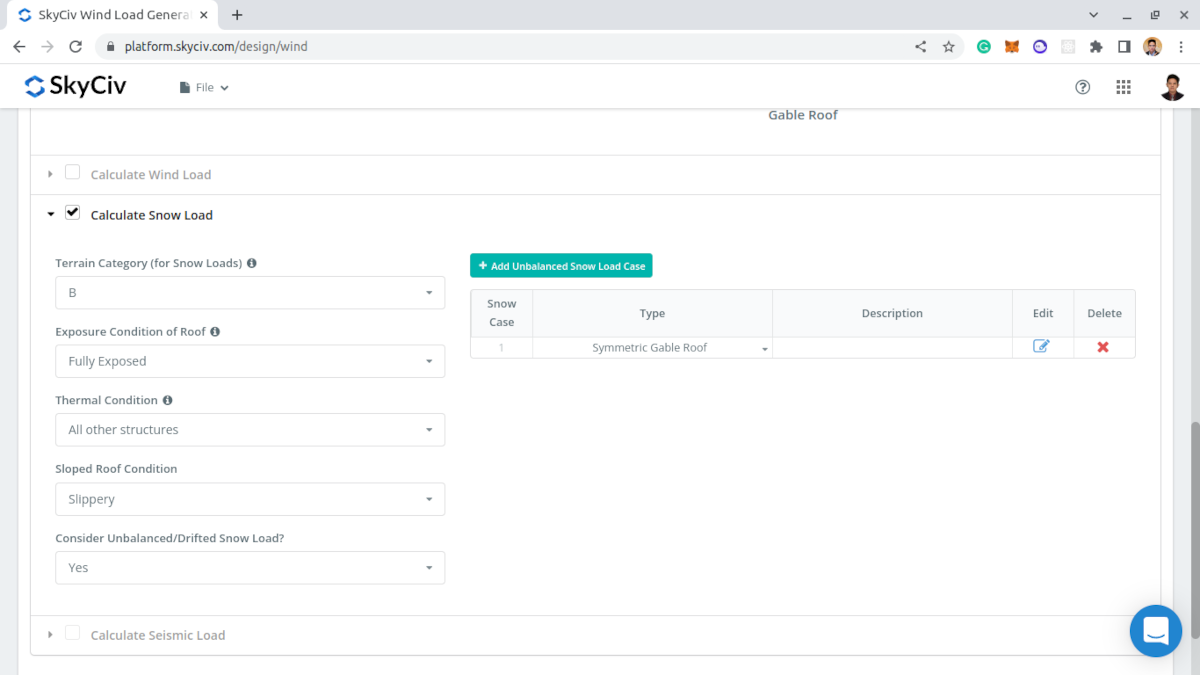The image size is (1200, 675).
Task: Open the SkyCiv apps grid menu
Action: click(1123, 87)
